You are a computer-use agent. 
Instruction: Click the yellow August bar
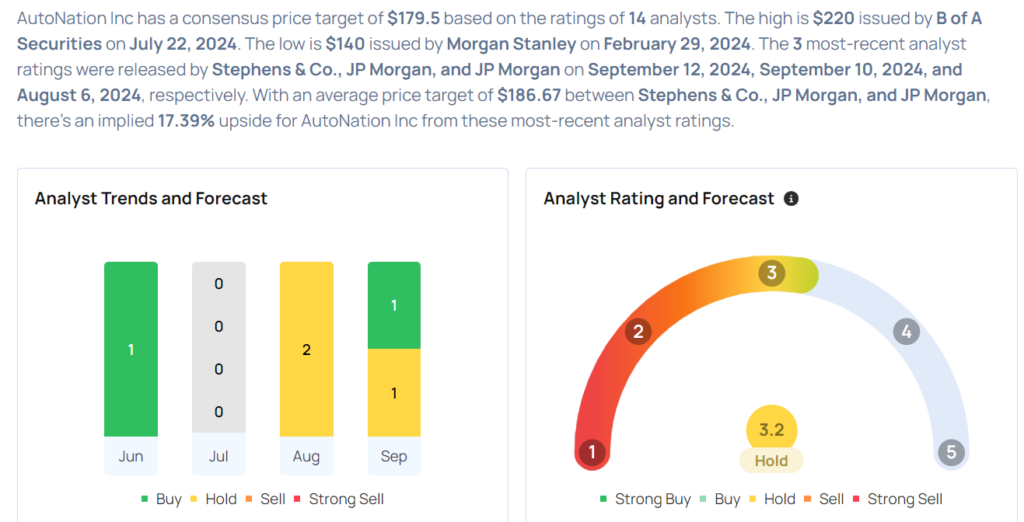click(306, 349)
